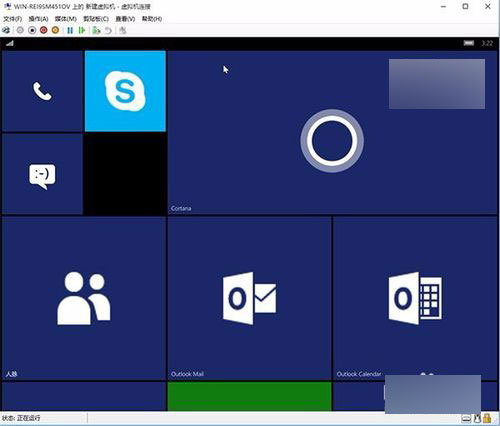500x426 pixels.
Task: Click the enhanced session toolbar icon
Action: [x=123, y=30]
